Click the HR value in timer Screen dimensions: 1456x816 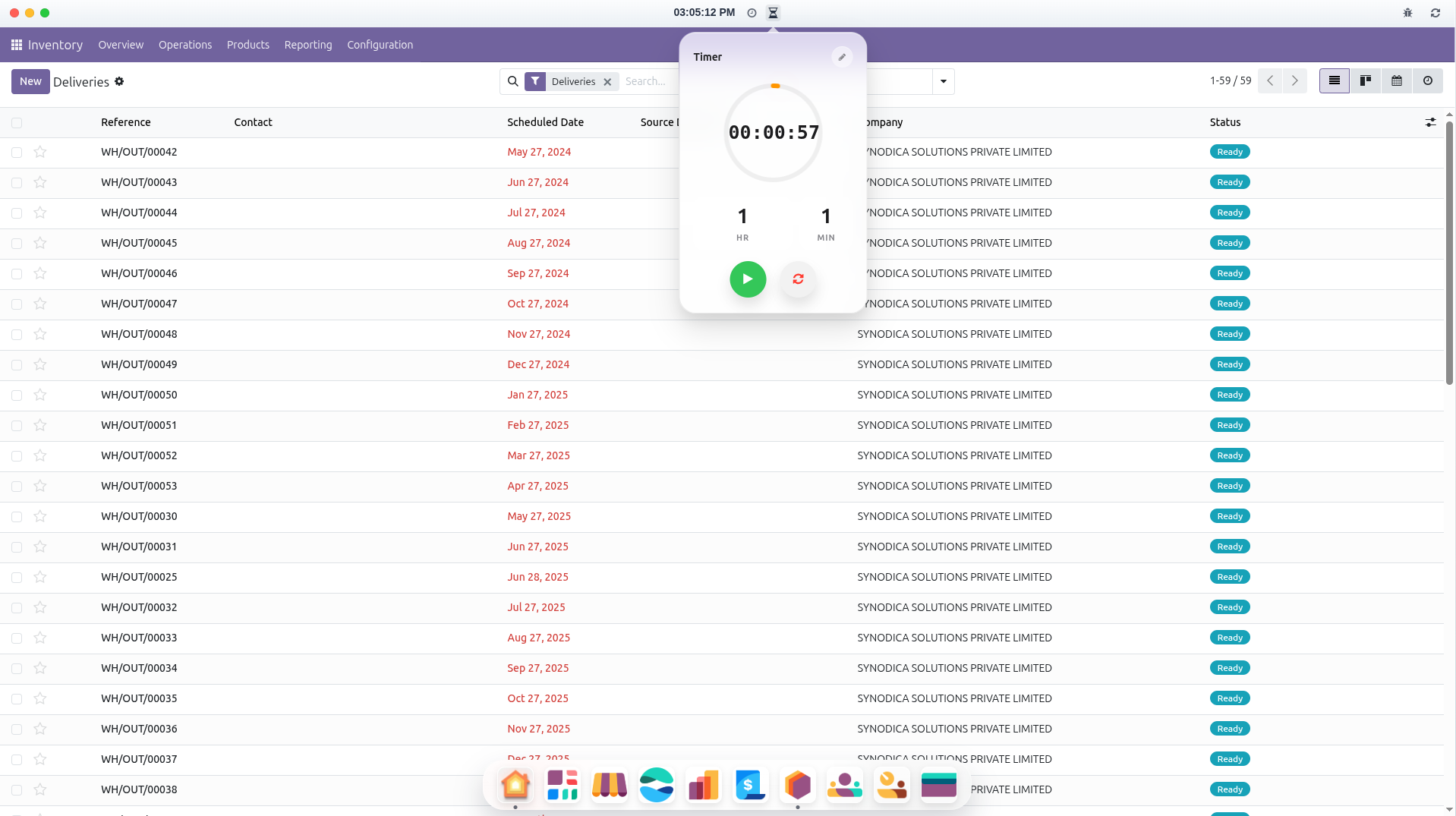tap(742, 216)
